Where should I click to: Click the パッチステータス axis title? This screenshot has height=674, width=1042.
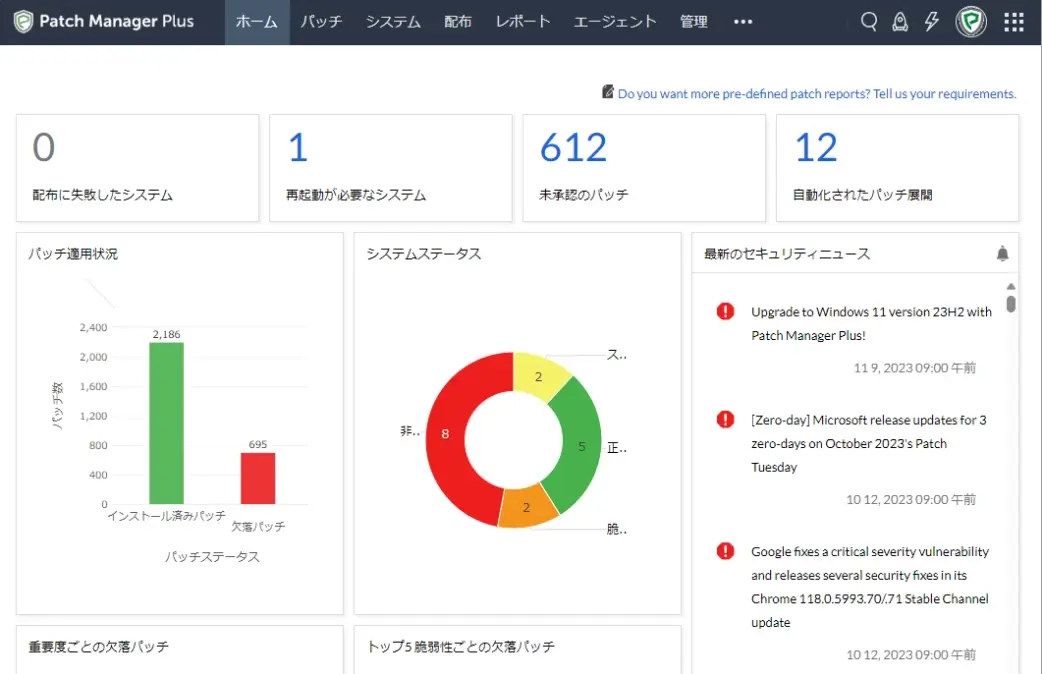pos(213,557)
